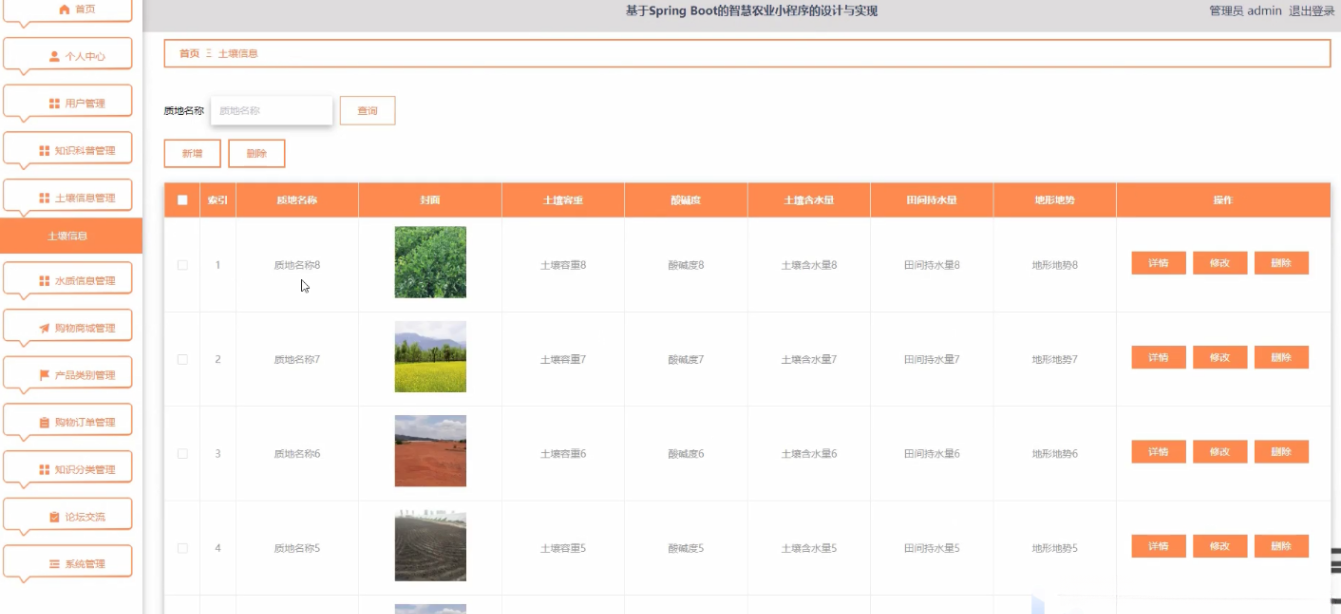Click the grid icon beside 水质信息管理

[44, 281]
